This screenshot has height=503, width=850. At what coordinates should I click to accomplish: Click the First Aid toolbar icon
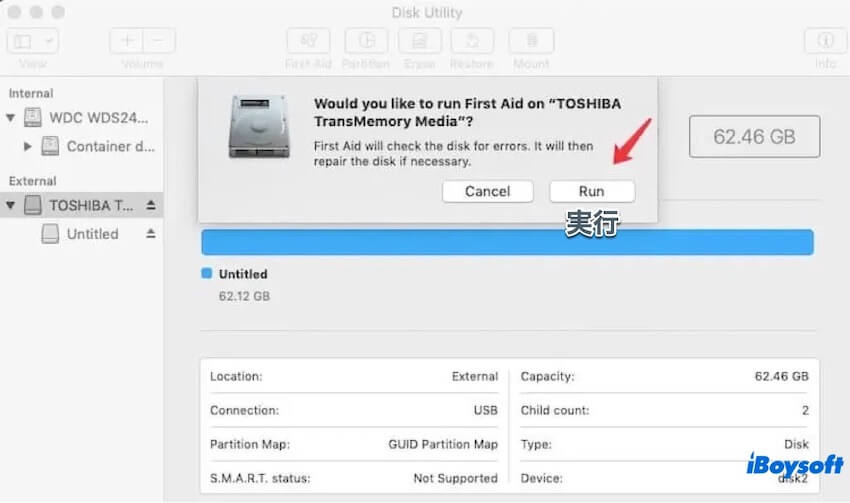pos(308,41)
